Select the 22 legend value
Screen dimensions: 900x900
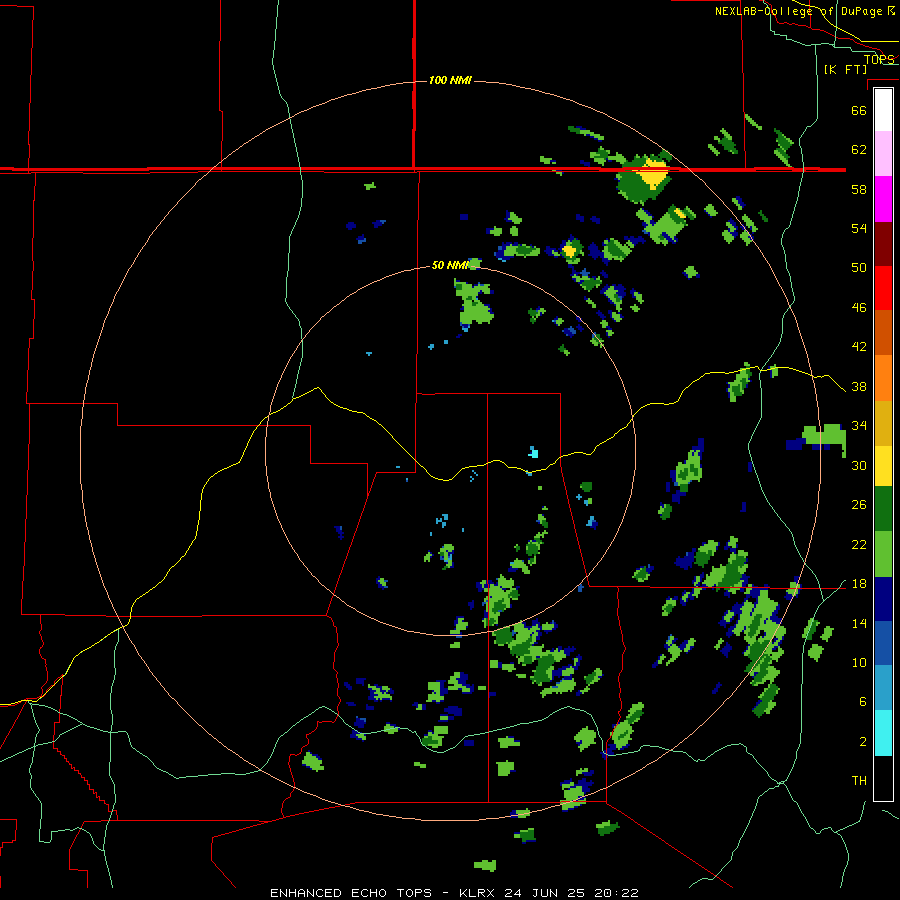pos(859,544)
